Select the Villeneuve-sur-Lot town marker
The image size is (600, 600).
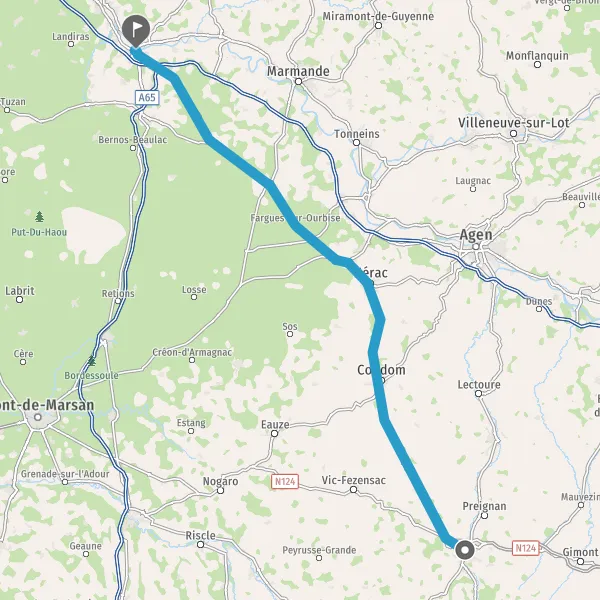pos(514,134)
